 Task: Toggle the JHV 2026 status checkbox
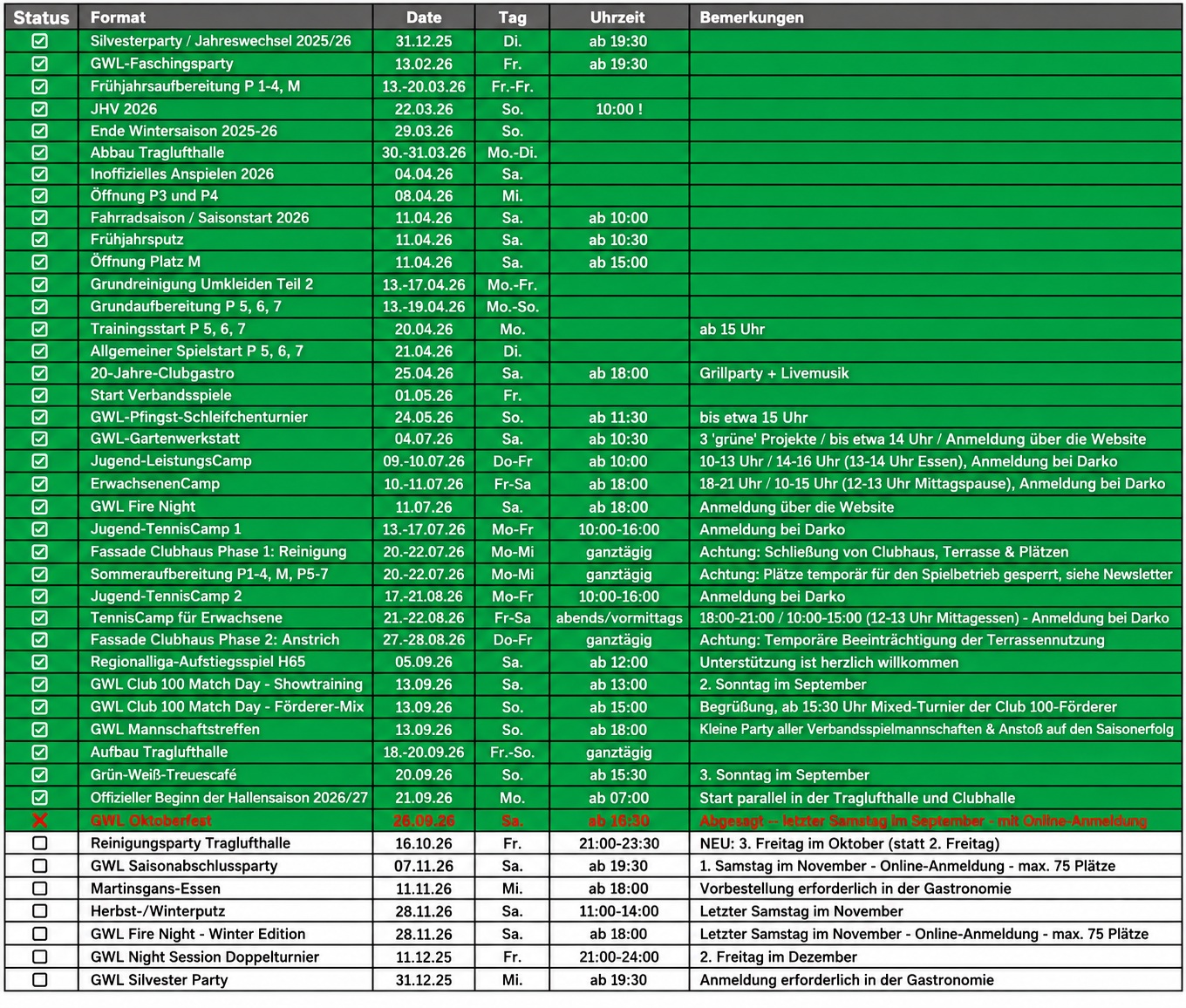pos(40,109)
